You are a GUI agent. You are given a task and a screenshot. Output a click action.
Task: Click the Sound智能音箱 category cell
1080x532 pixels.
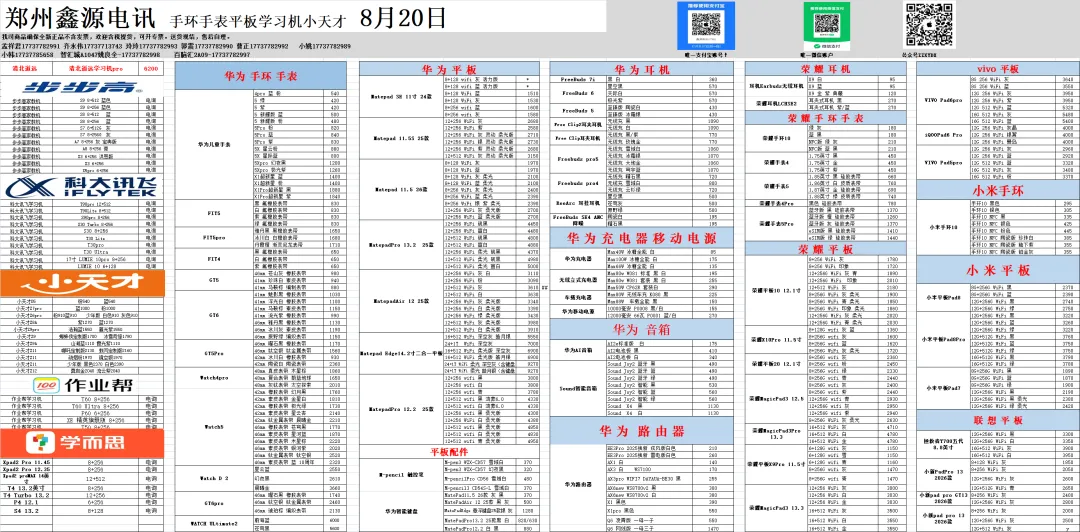[577, 389]
